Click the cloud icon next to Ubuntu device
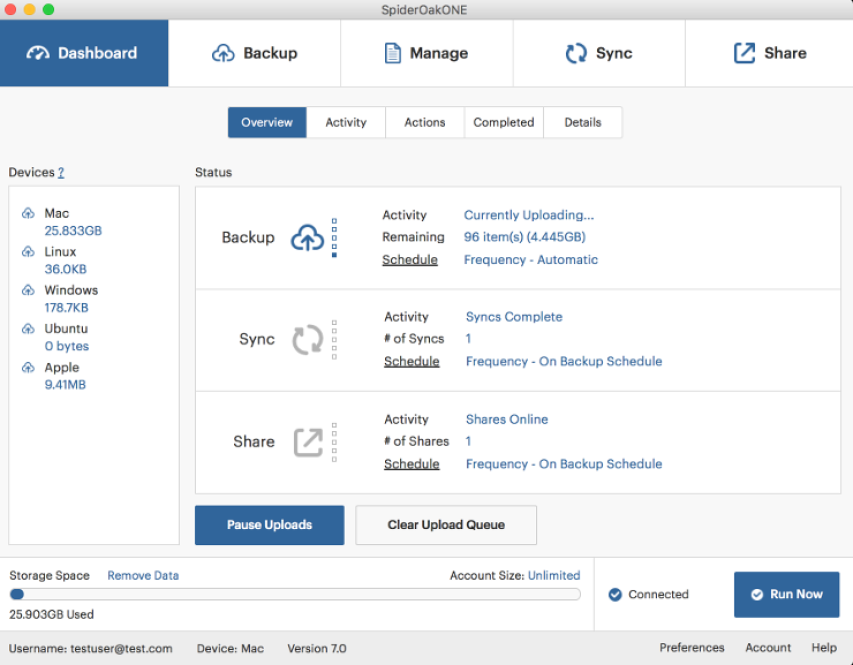Image resolution: width=853 pixels, height=665 pixels. coord(28,329)
